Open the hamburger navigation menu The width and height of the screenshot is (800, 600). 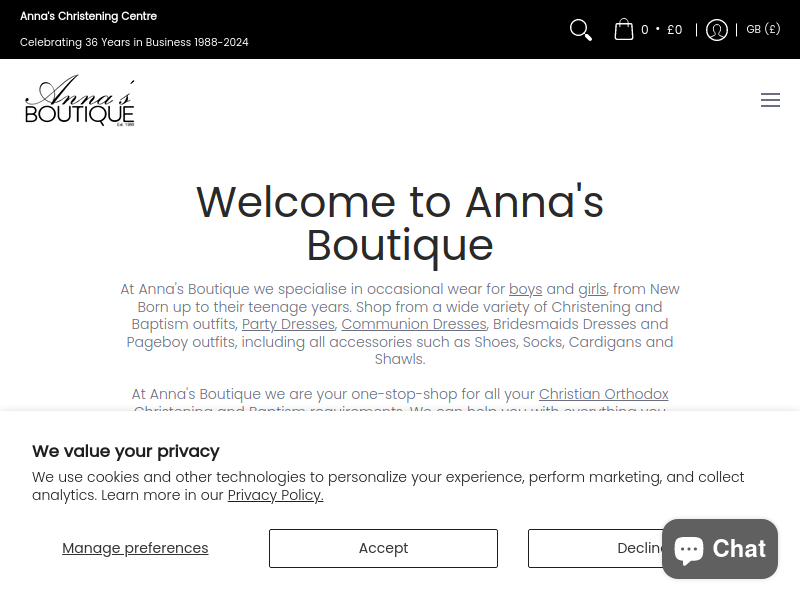(770, 99)
